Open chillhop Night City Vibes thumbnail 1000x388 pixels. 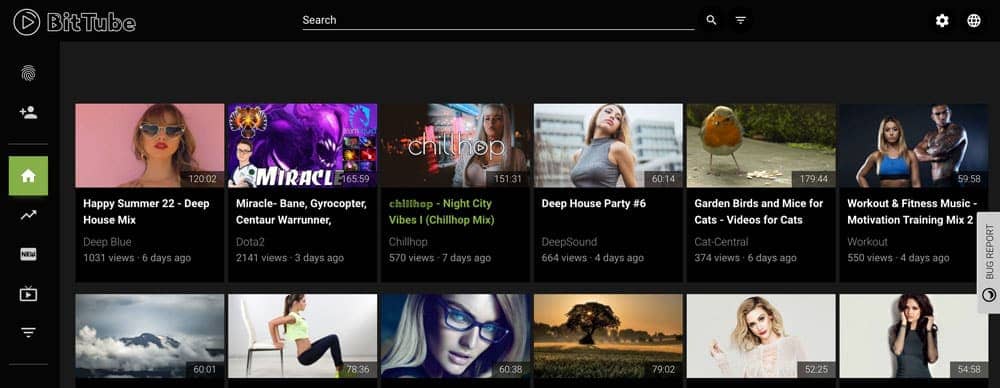pyautogui.click(x=455, y=146)
